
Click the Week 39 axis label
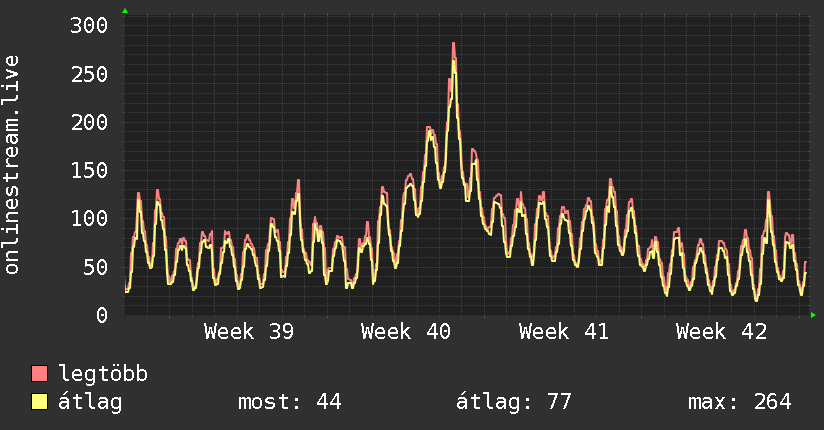[249, 332]
